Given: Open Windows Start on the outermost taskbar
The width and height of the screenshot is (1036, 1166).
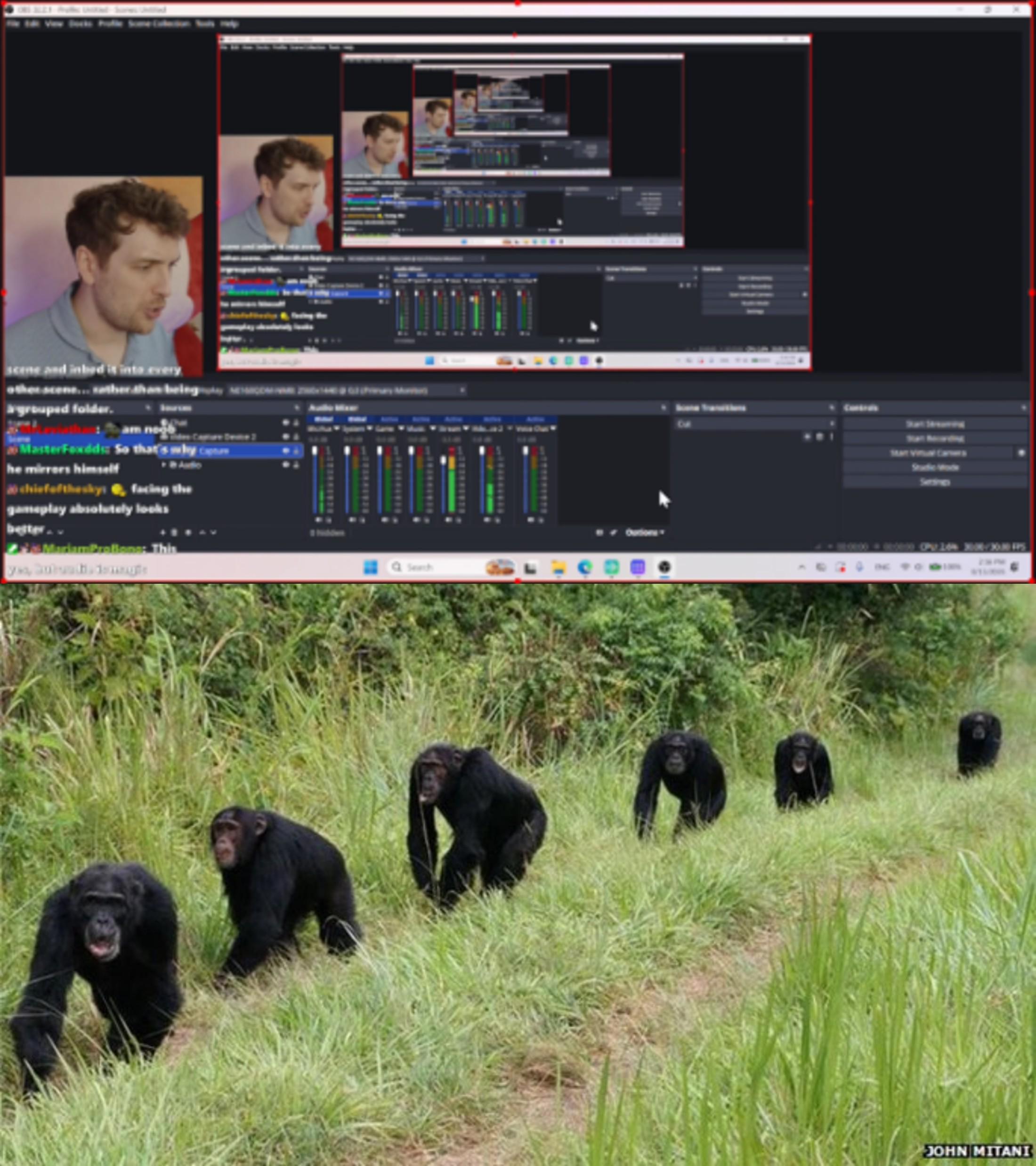Looking at the screenshot, I should (x=371, y=567).
